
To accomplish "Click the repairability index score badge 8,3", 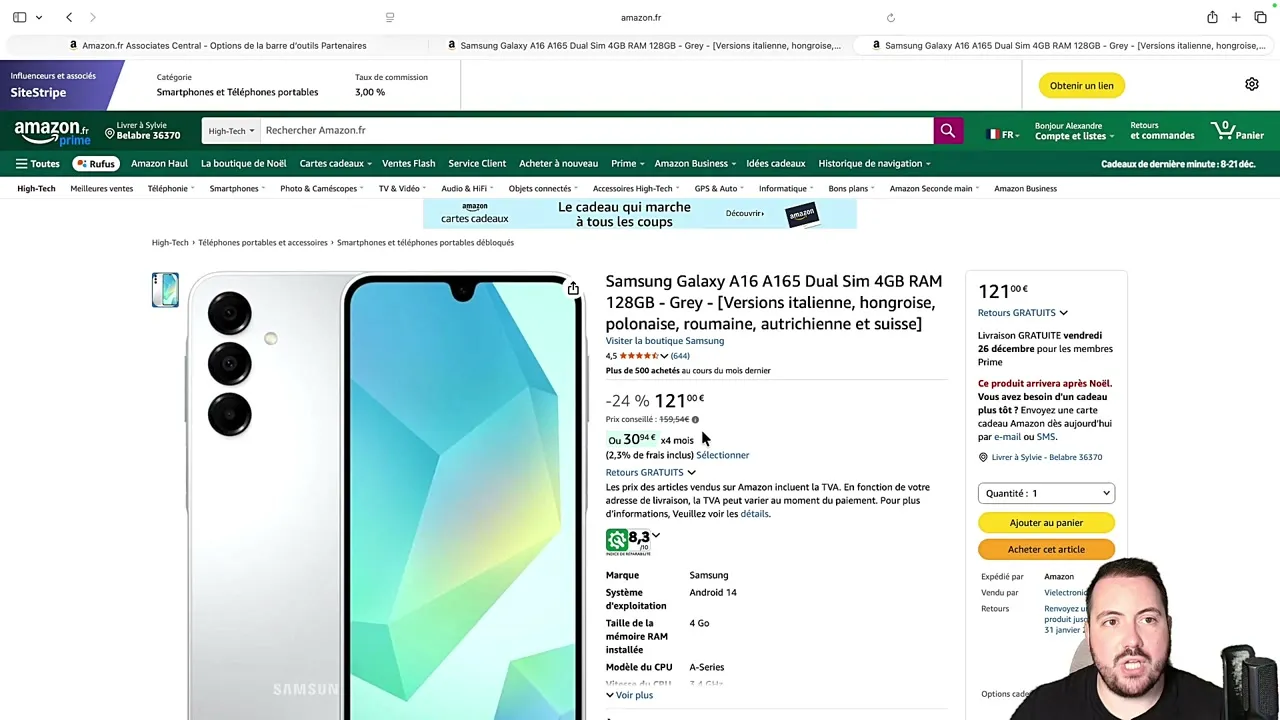I will click(628, 539).
